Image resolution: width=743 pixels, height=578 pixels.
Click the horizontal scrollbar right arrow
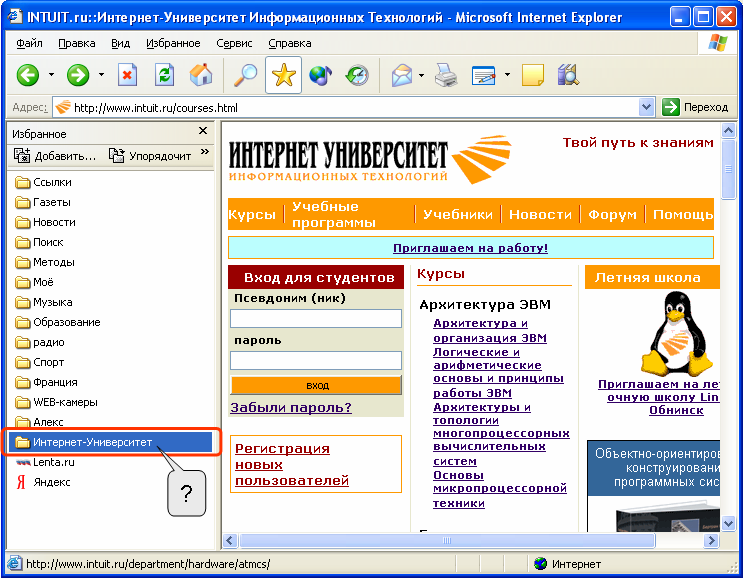pos(711,541)
